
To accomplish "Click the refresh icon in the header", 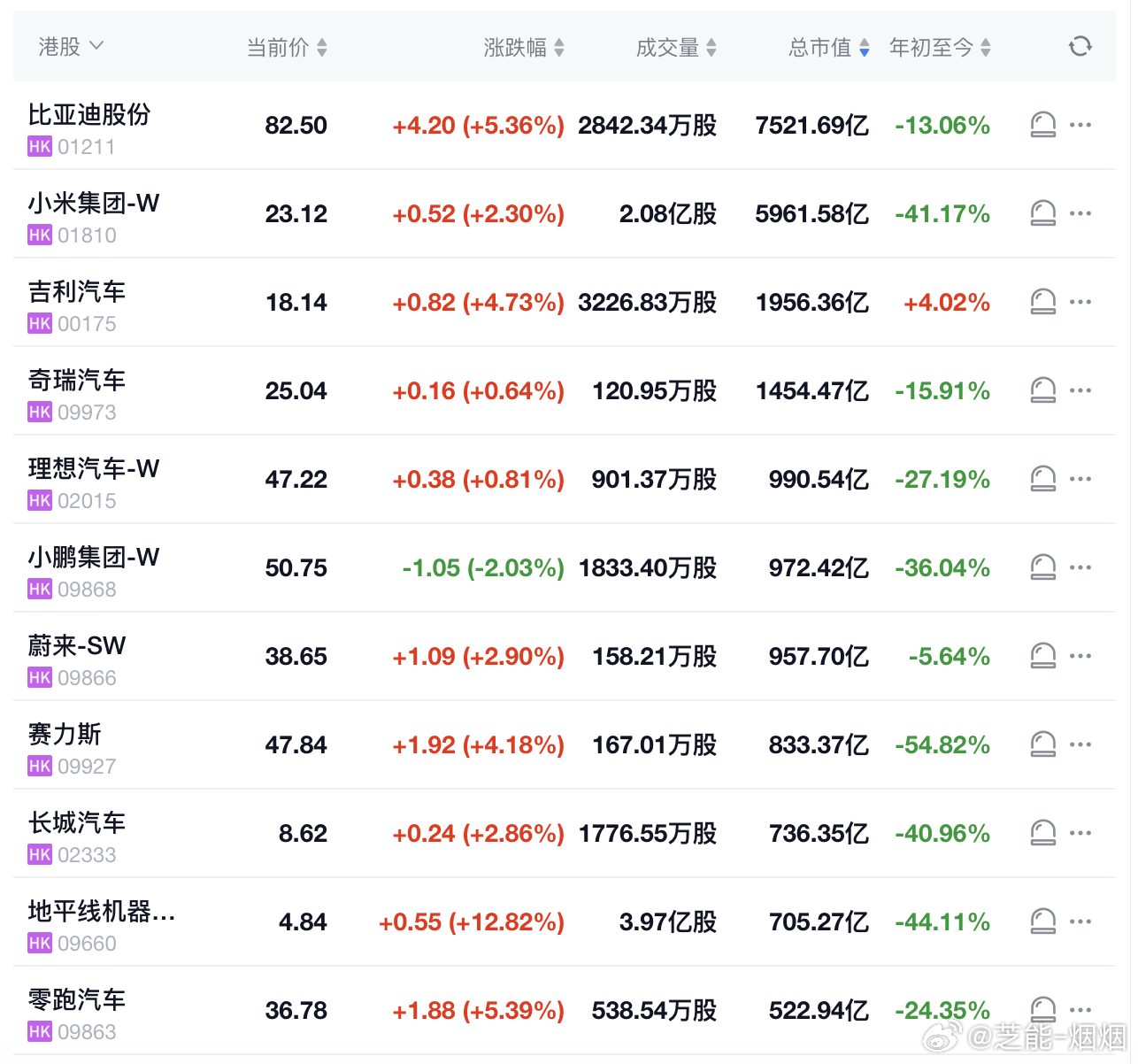I will 1080,47.
